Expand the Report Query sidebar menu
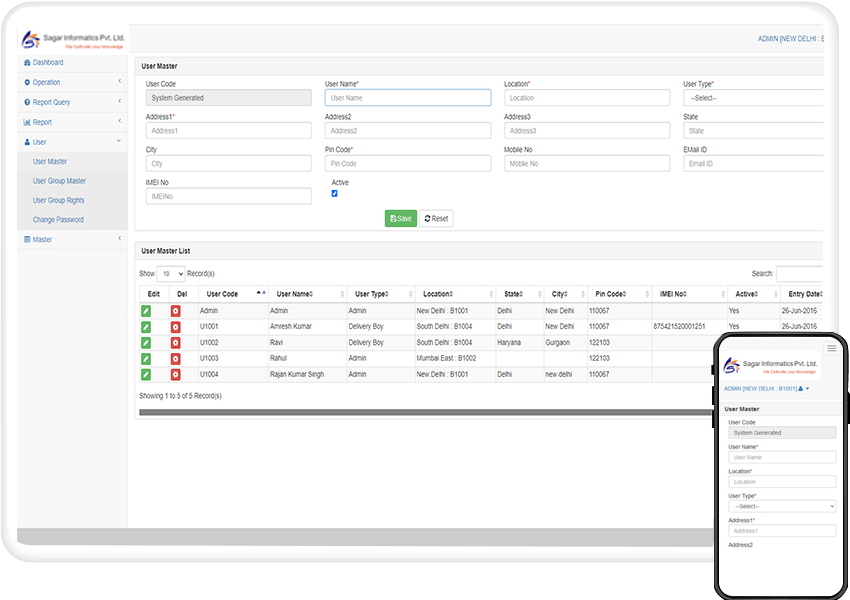The width and height of the screenshot is (850, 600). [x=72, y=102]
